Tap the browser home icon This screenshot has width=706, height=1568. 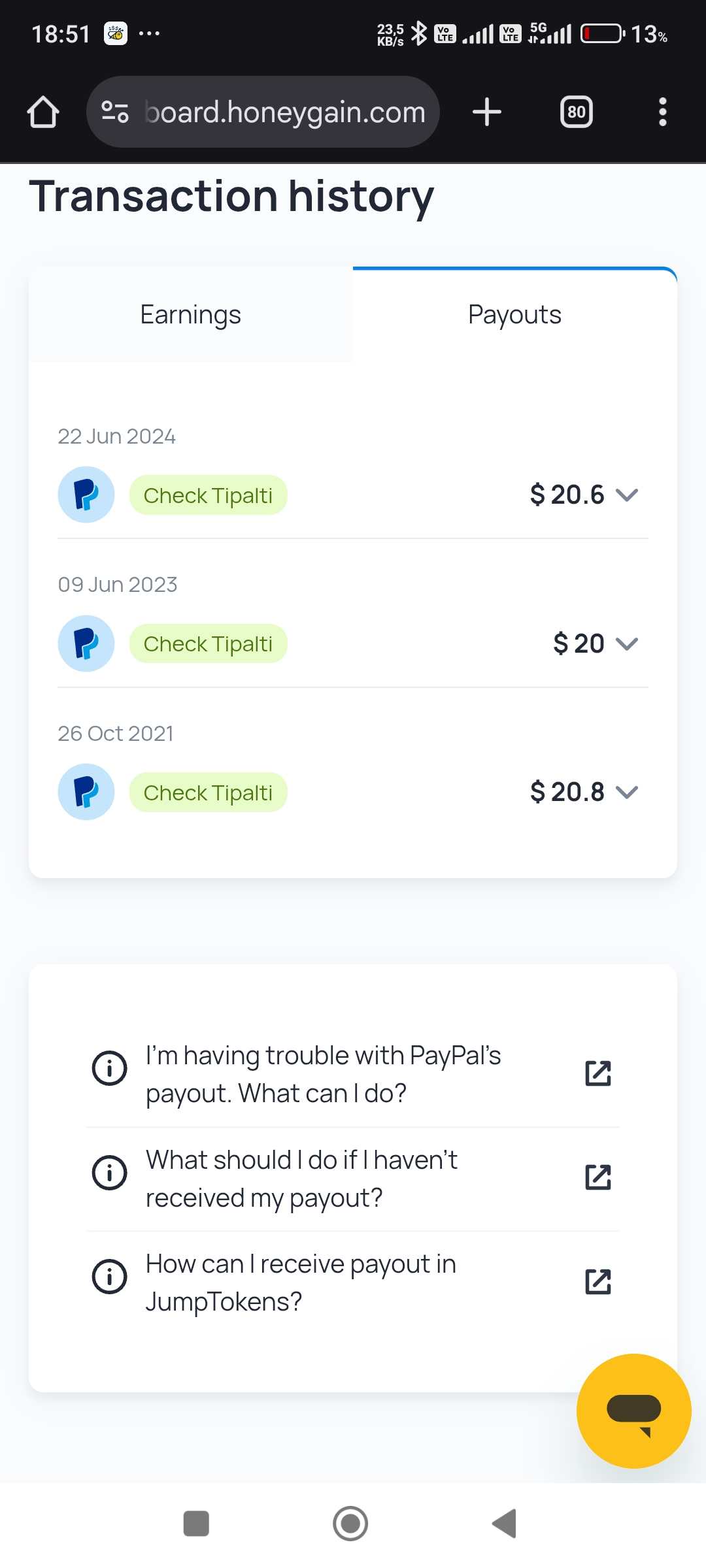(43, 112)
